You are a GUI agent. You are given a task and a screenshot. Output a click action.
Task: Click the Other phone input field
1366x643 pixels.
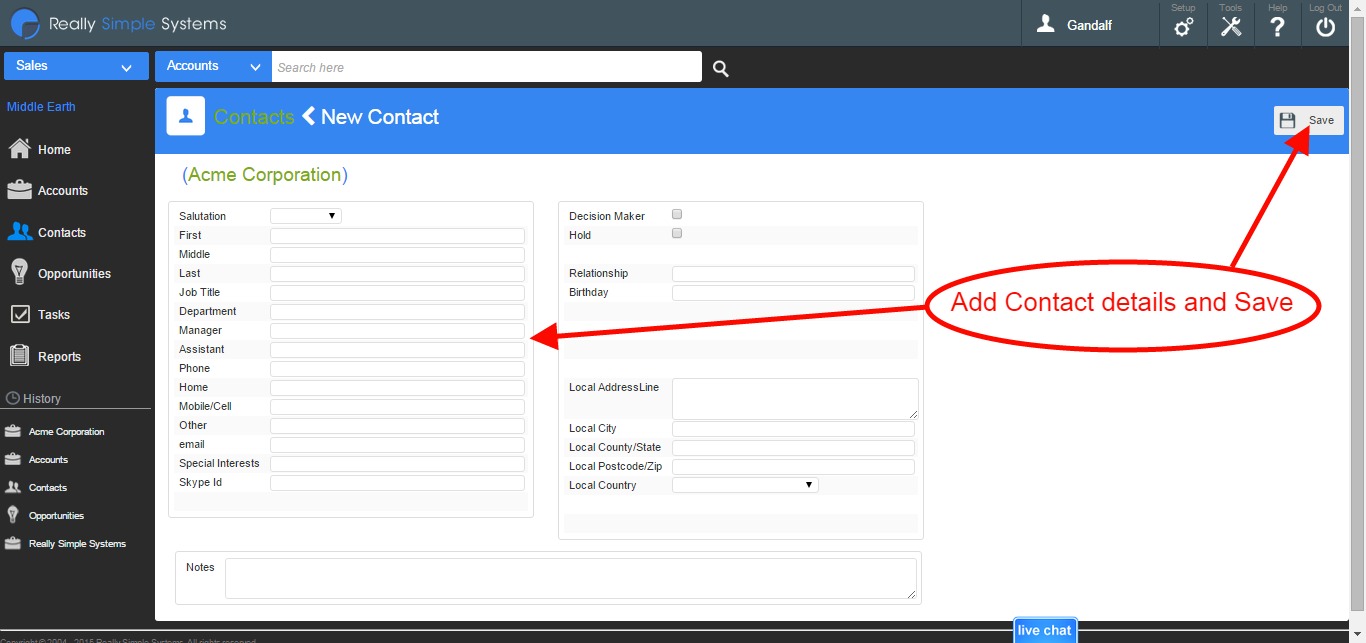pos(397,426)
